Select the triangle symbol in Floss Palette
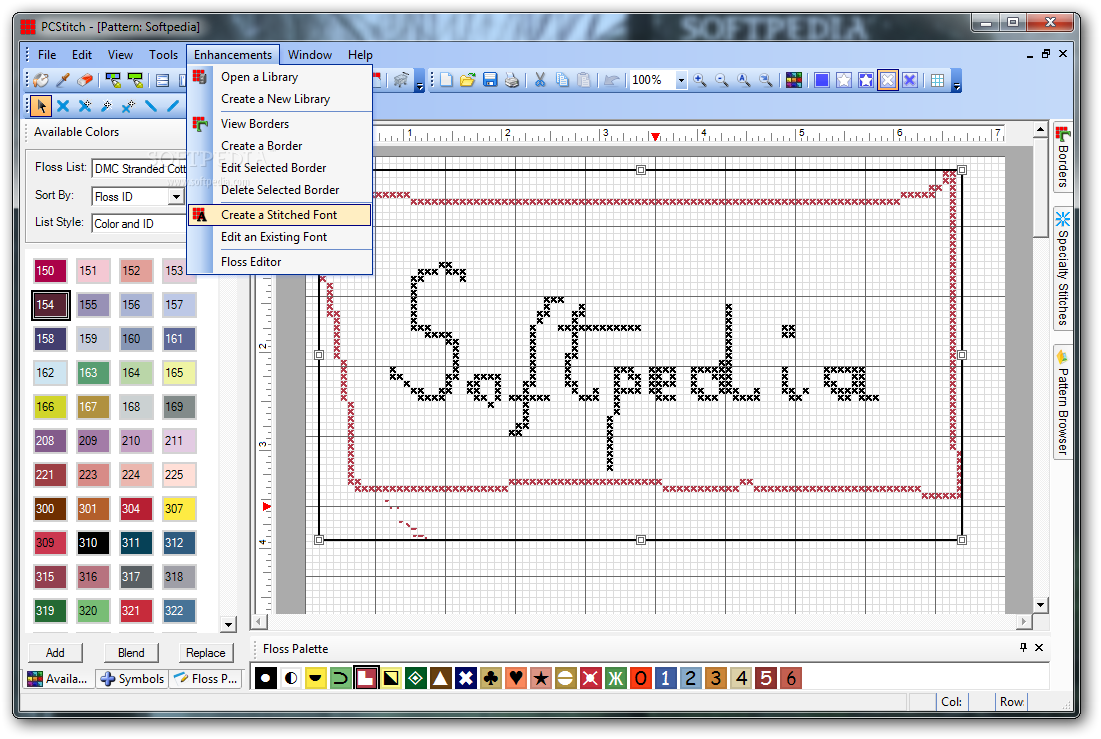 [440, 678]
